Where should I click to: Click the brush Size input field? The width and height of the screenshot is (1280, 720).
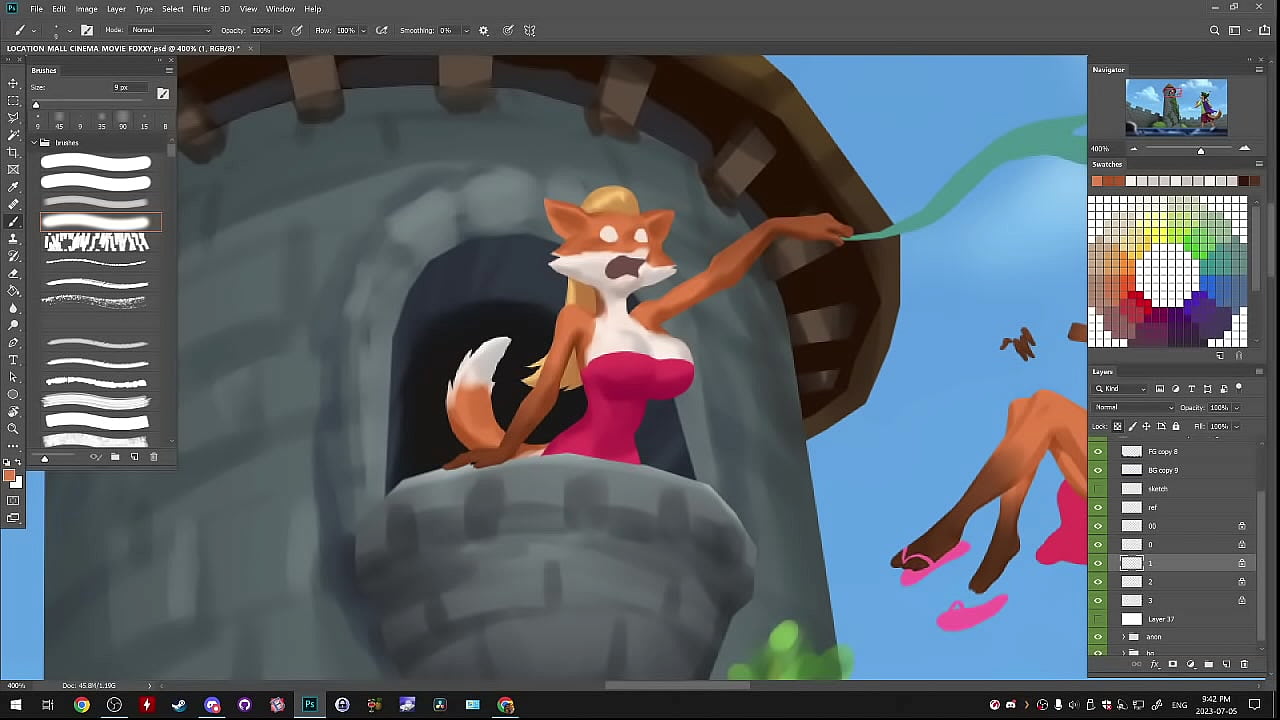[x=128, y=88]
